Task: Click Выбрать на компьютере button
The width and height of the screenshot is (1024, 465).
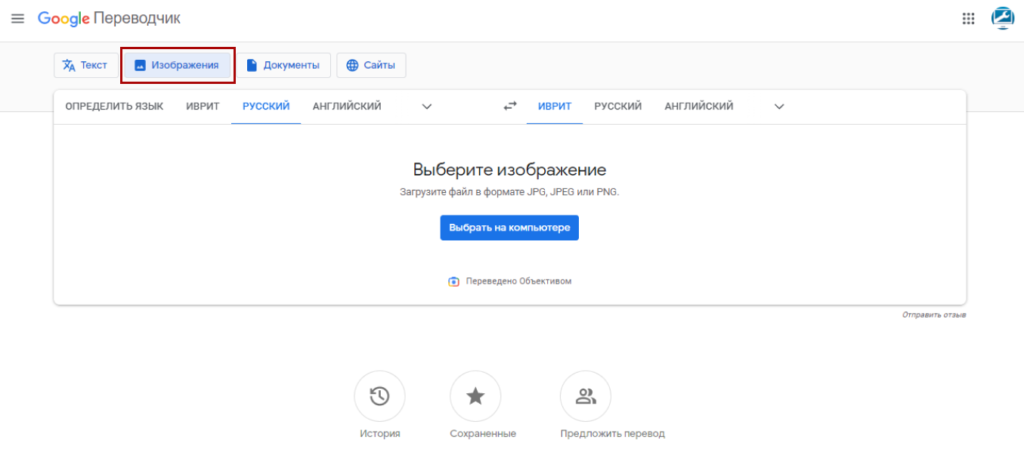Action: coord(509,228)
